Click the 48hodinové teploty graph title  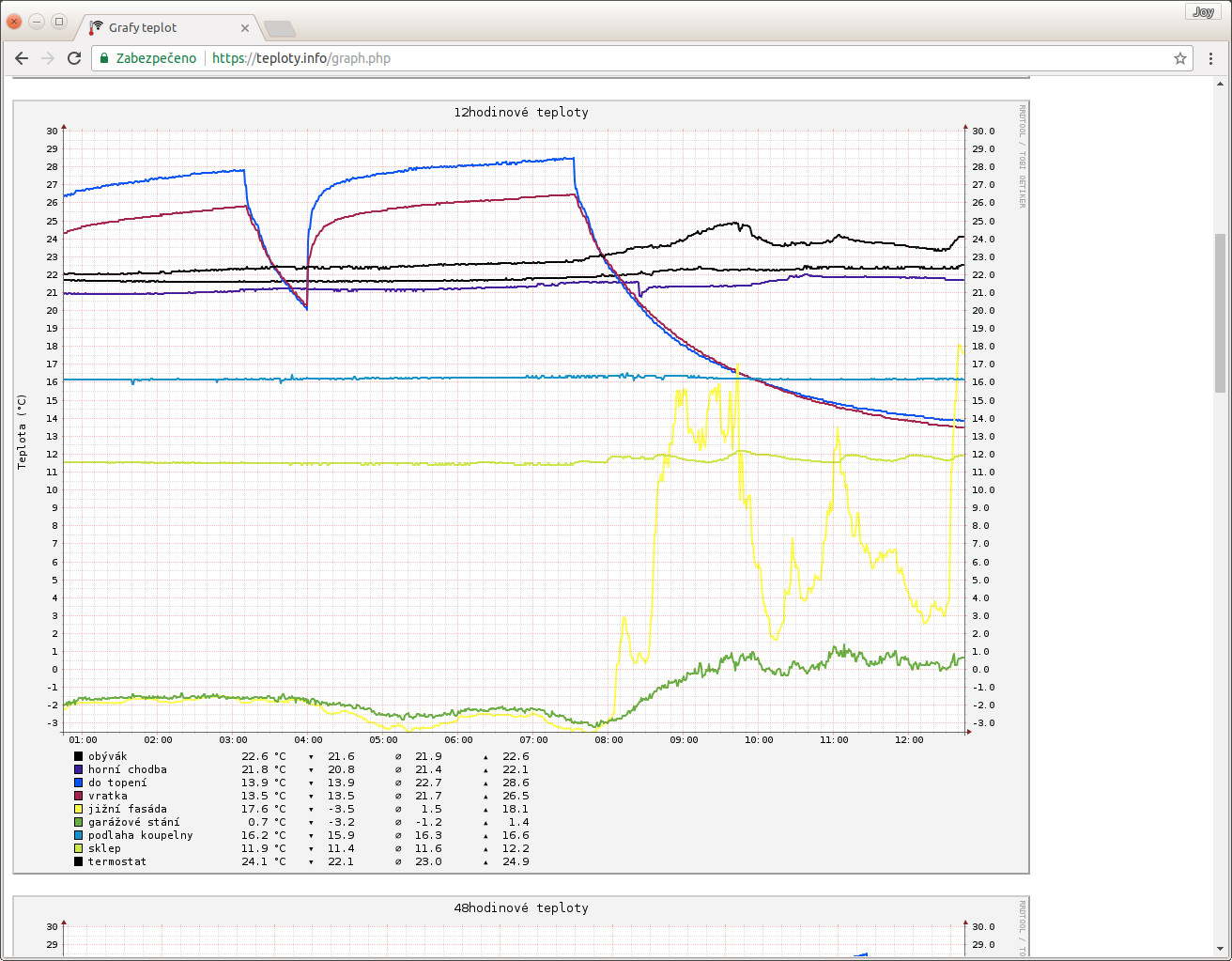point(521,907)
